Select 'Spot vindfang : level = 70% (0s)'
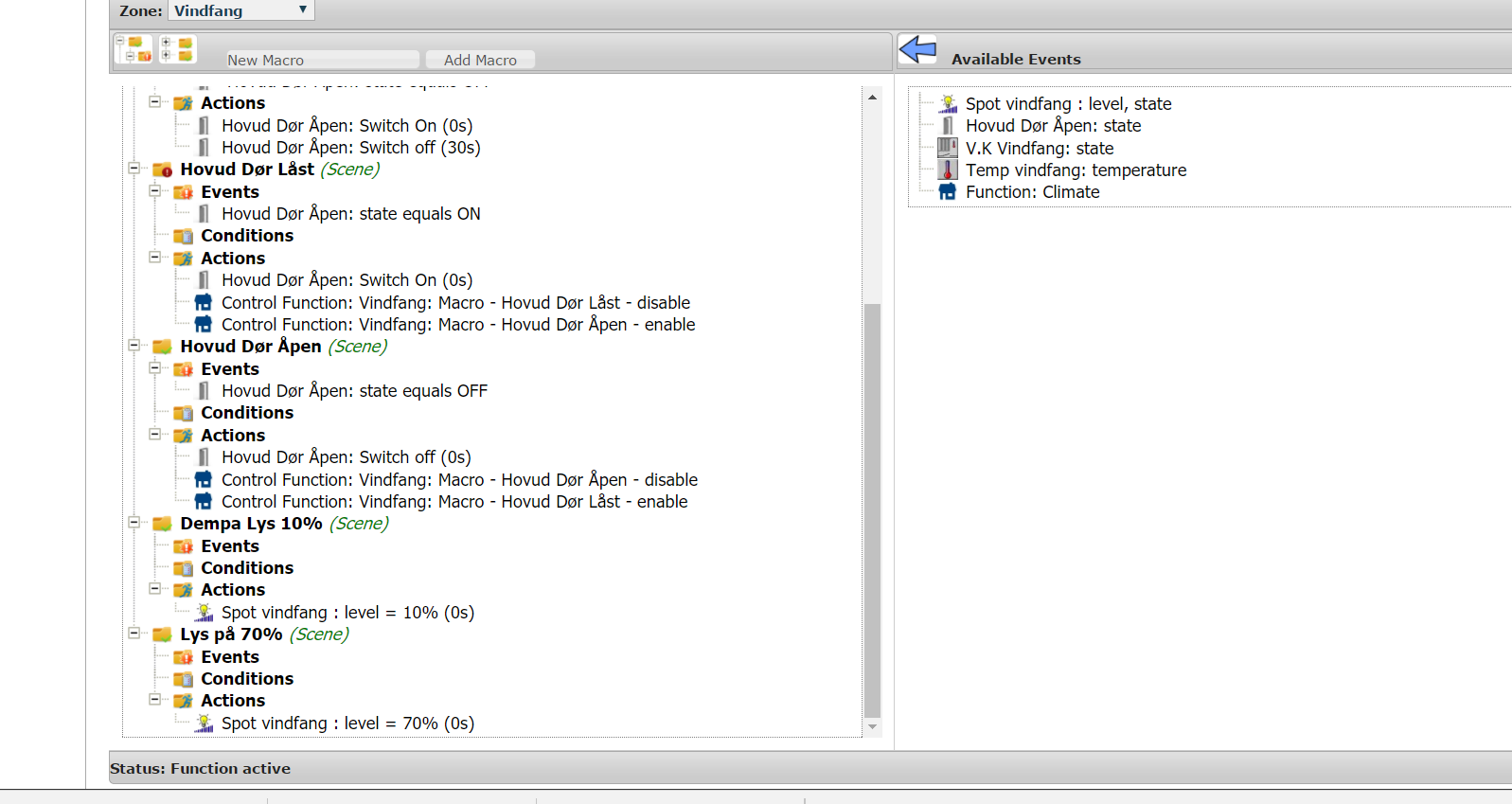The height and width of the screenshot is (804, 1512). tap(347, 724)
